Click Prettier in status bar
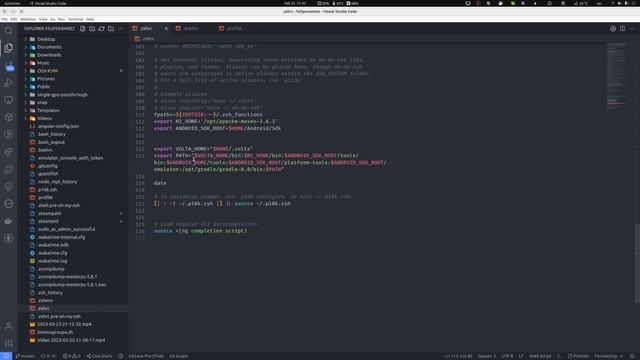 click(578, 356)
